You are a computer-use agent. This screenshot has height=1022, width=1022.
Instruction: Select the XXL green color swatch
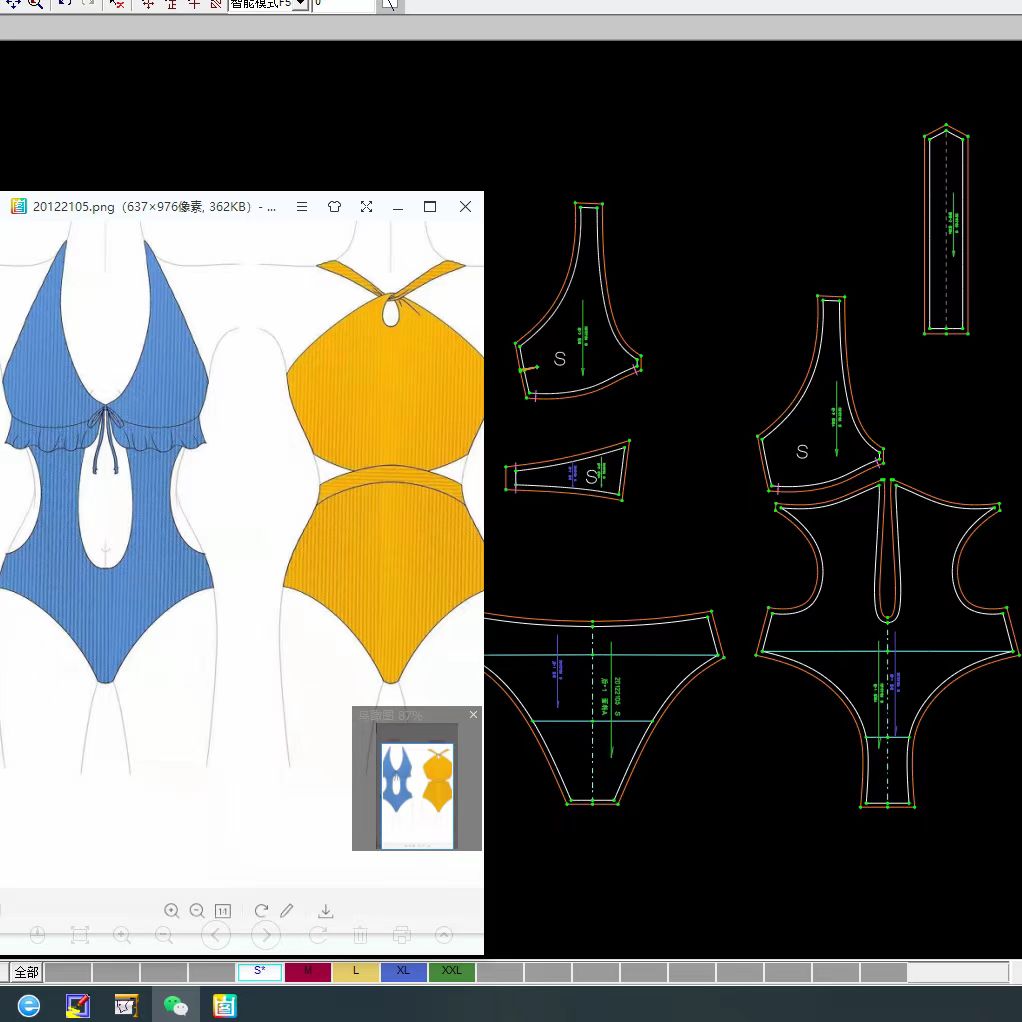[x=451, y=971]
